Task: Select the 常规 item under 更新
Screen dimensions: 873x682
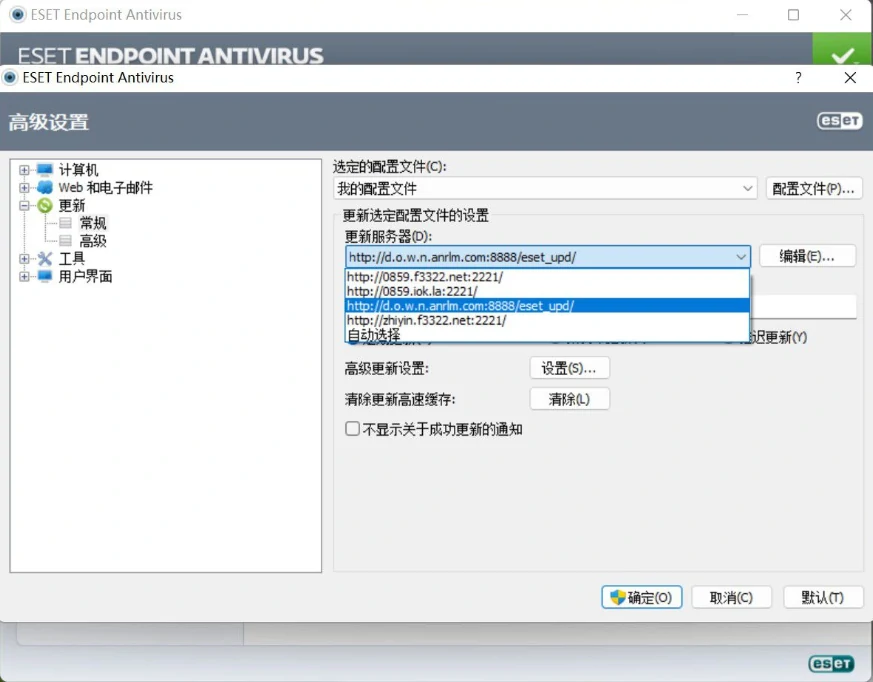Action: [x=93, y=223]
